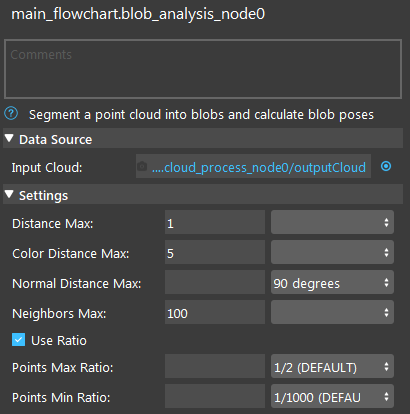Click the help question mark icon

click(11, 113)
